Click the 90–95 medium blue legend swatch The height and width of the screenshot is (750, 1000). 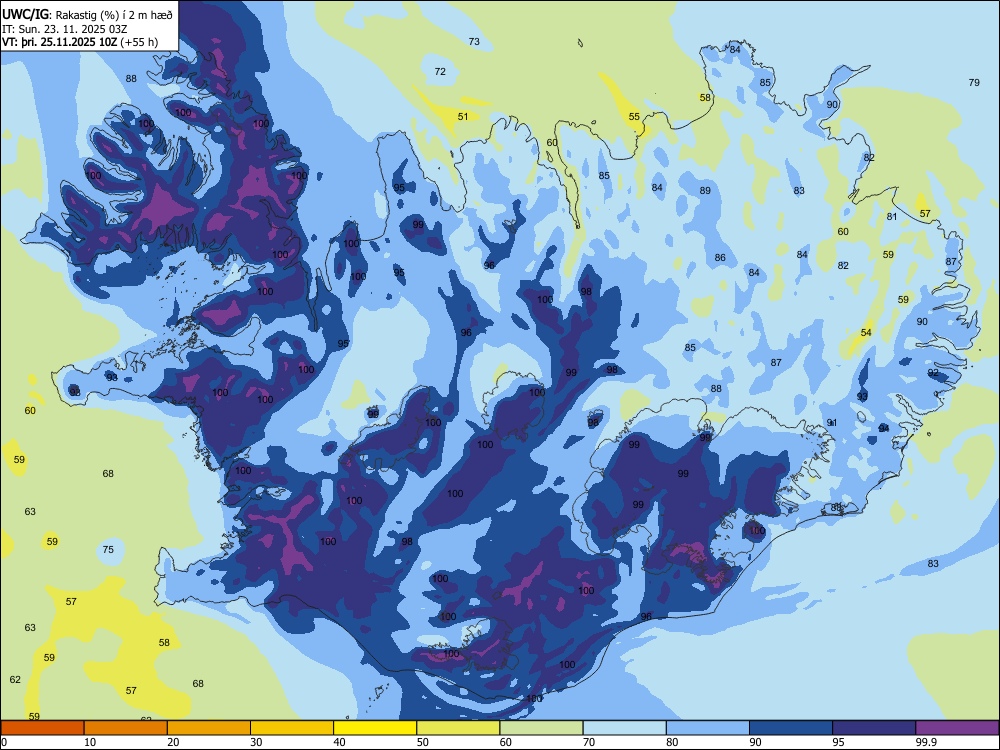point(791,728)
